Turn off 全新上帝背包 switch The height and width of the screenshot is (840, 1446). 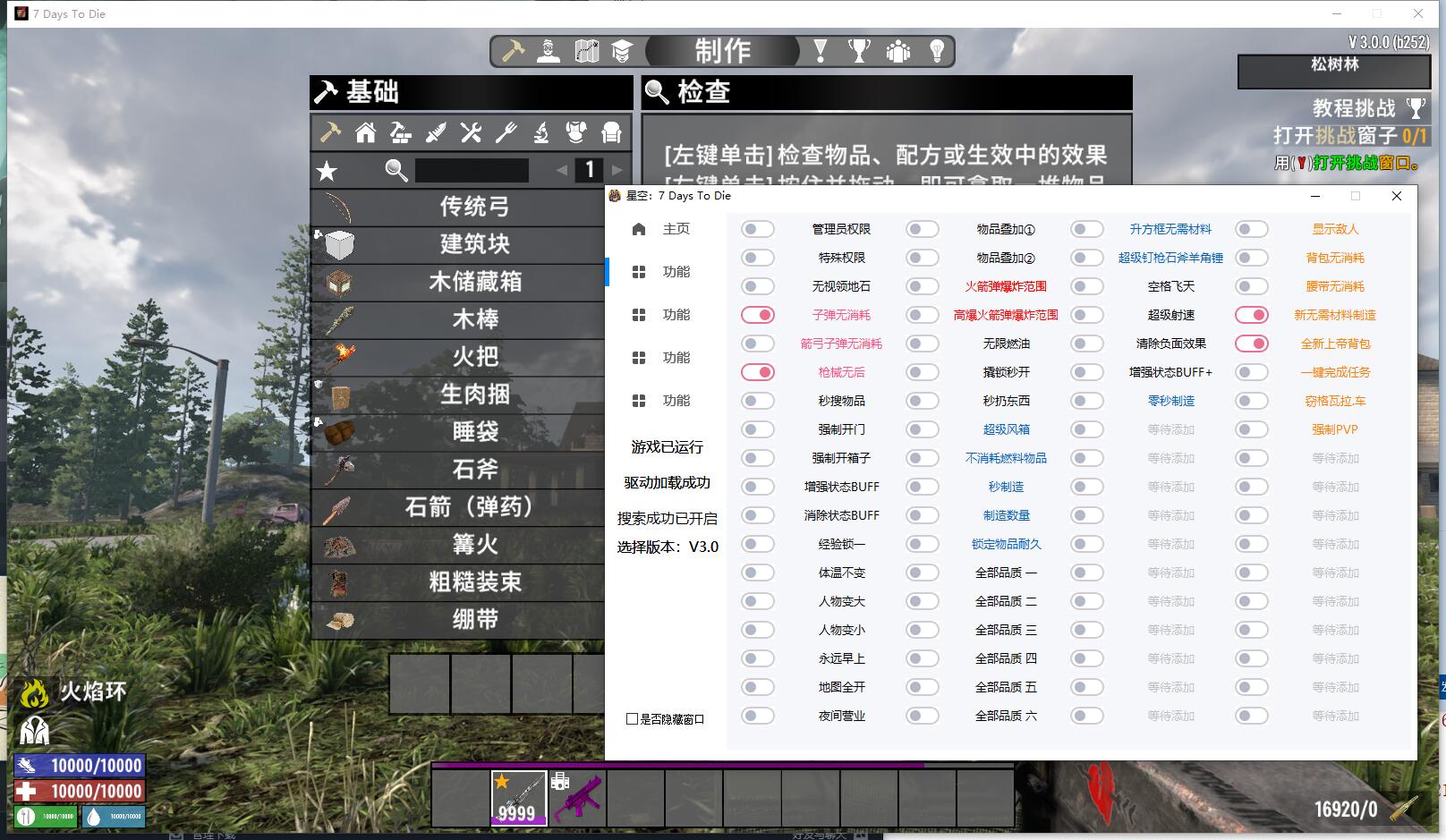coord(1252,344)
